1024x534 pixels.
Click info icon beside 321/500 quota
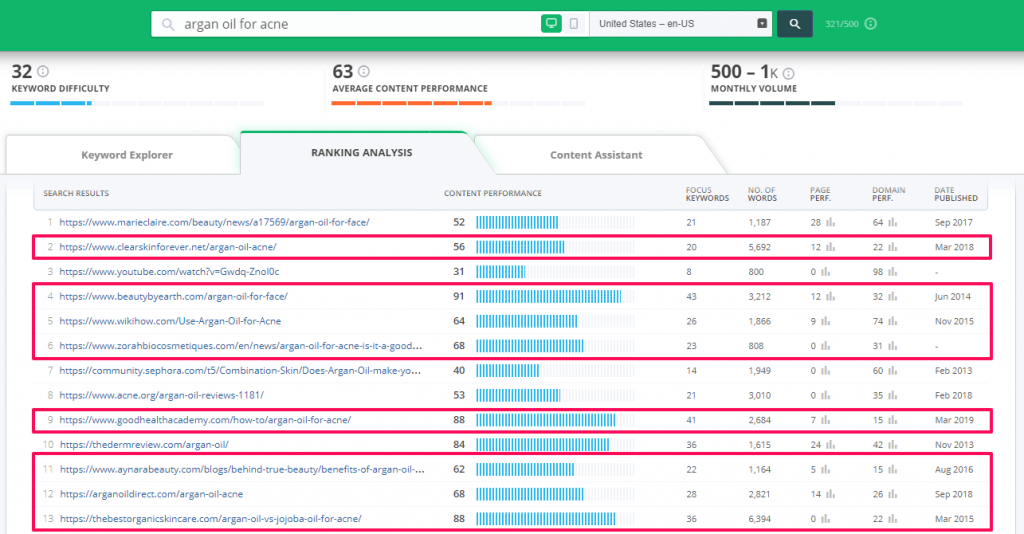[x=871, y=24]
